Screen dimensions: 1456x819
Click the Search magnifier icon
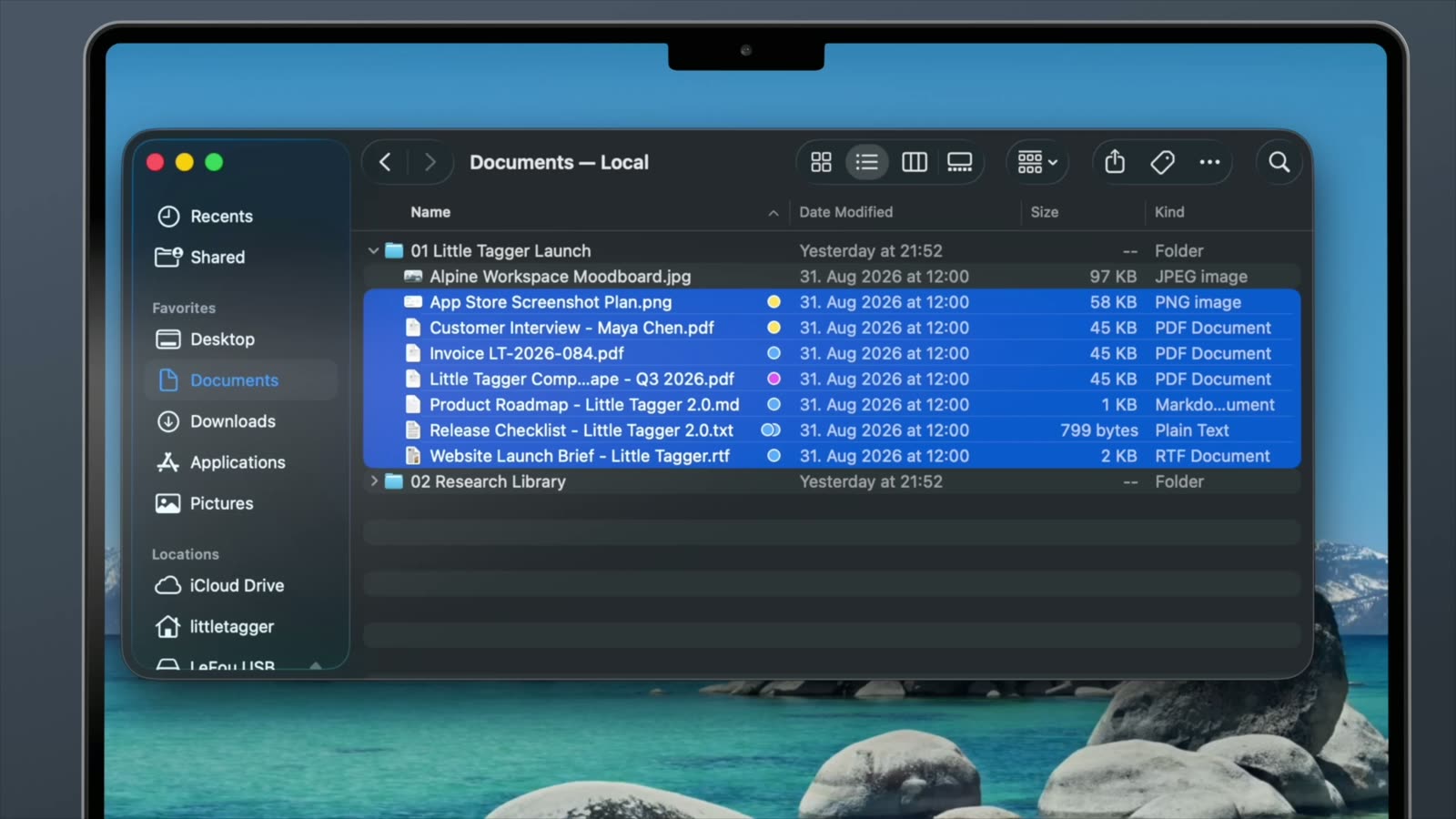tap(1279, 162)
